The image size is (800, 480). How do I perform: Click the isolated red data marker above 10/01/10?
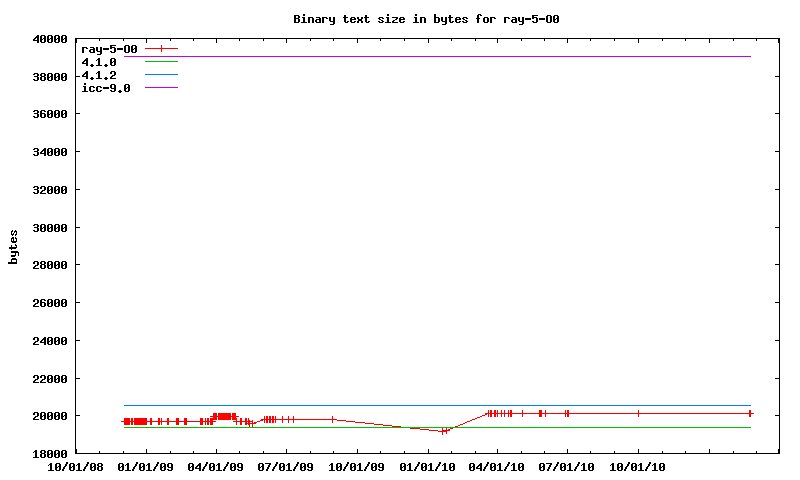pyautogui.click(x=638, y=413)
